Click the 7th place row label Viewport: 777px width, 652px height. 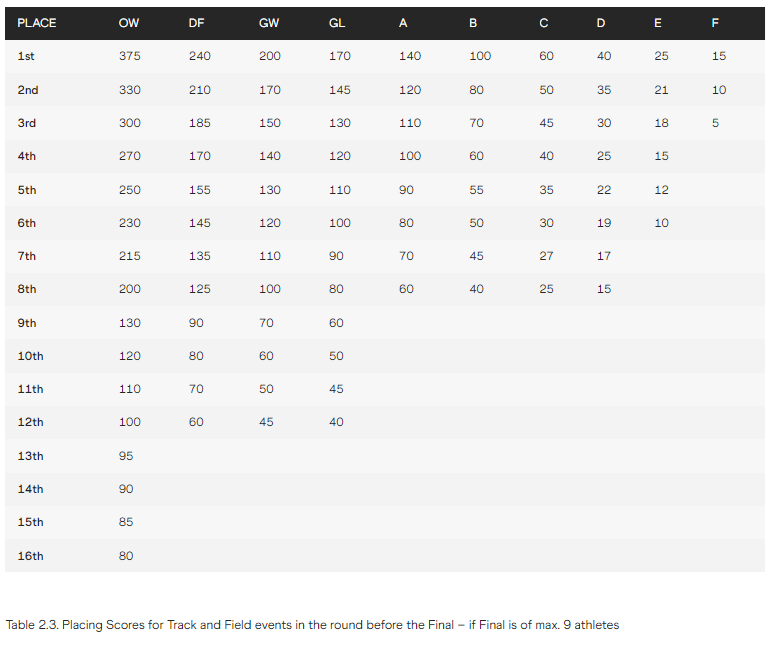(x=27, y=256)
